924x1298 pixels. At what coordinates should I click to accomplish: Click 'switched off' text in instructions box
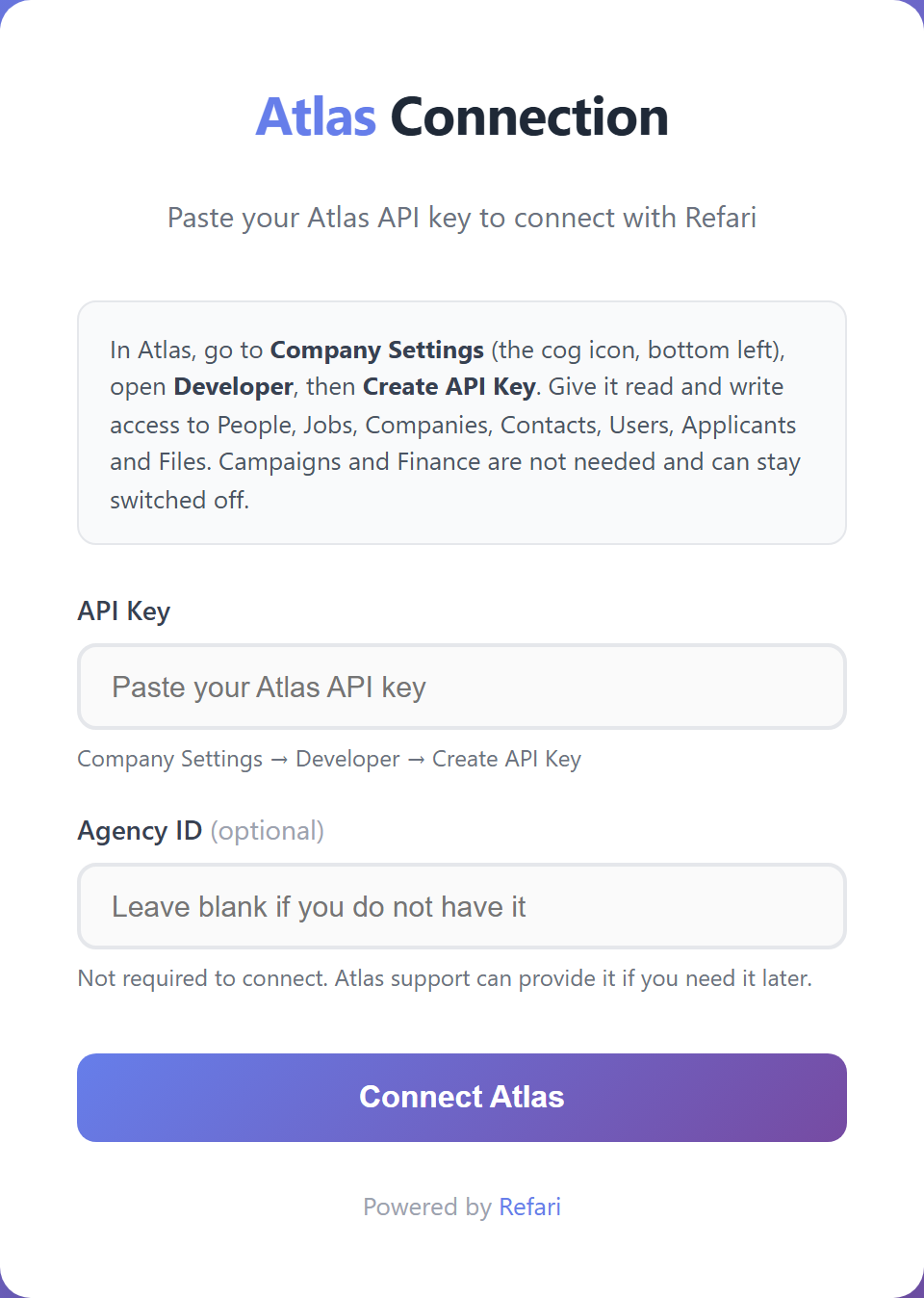179,500
